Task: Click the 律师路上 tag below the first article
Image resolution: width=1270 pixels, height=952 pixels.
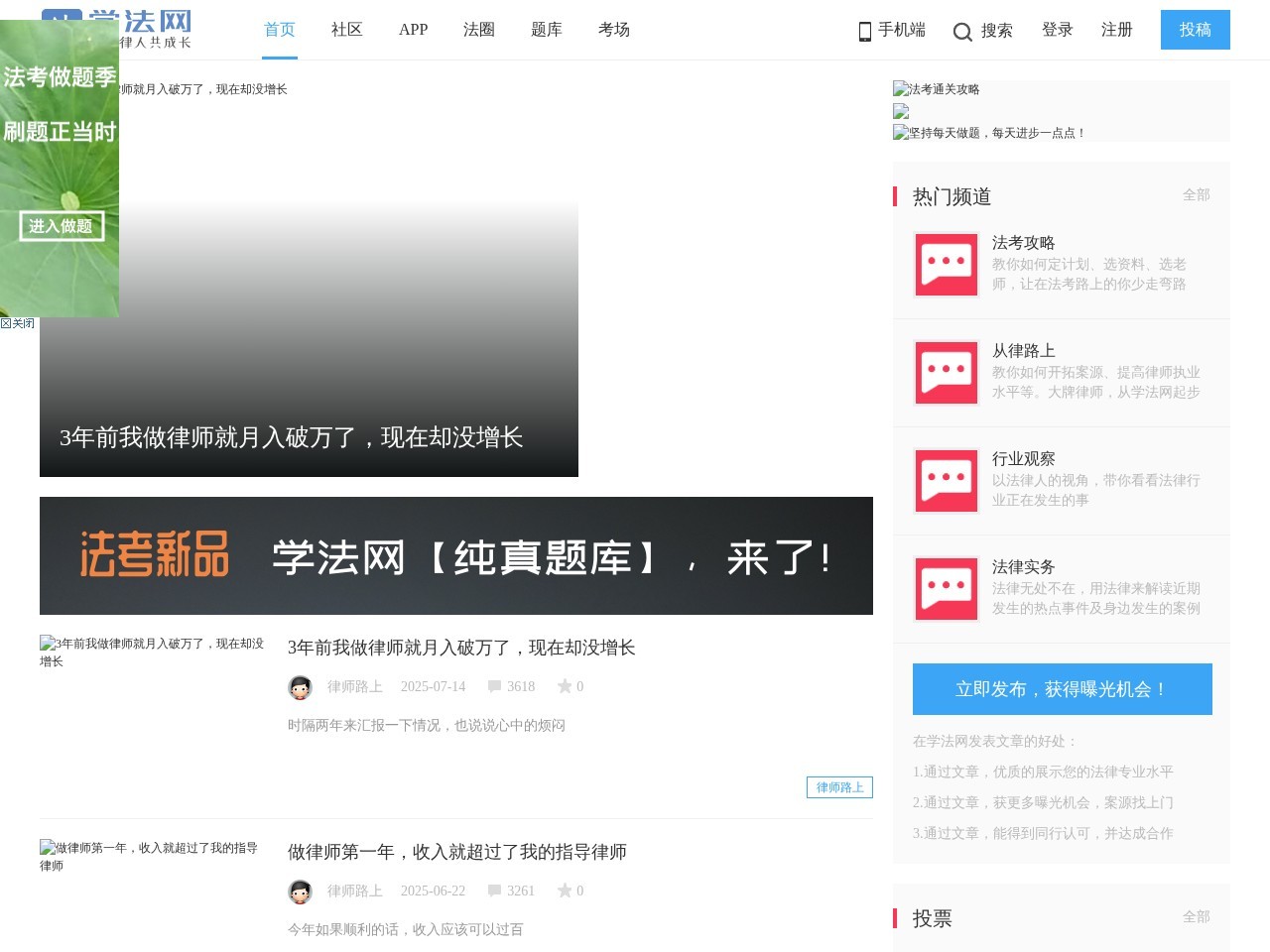Action: tap(838, 786)
